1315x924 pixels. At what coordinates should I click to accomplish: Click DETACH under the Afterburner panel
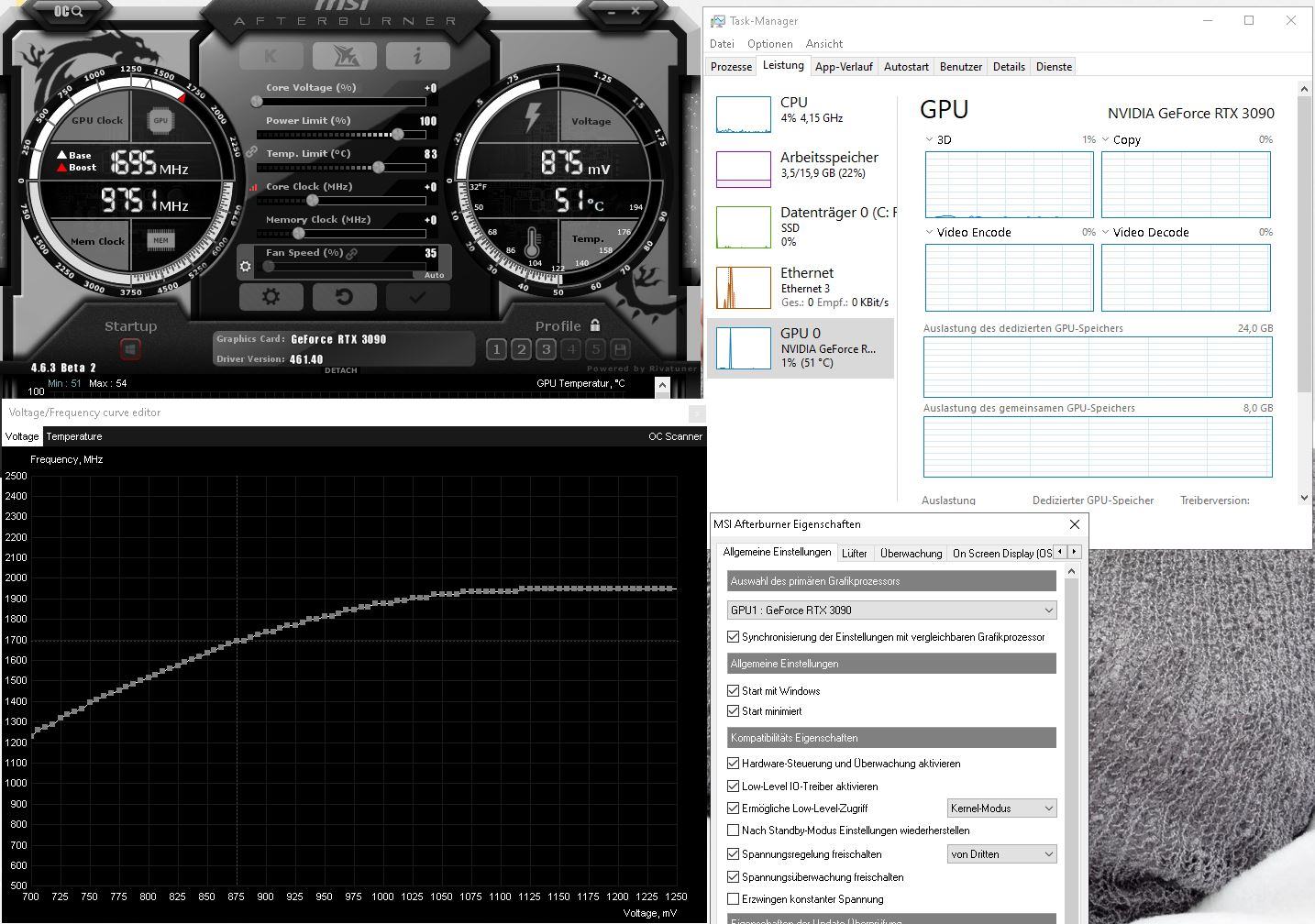(x=341, y=370)
